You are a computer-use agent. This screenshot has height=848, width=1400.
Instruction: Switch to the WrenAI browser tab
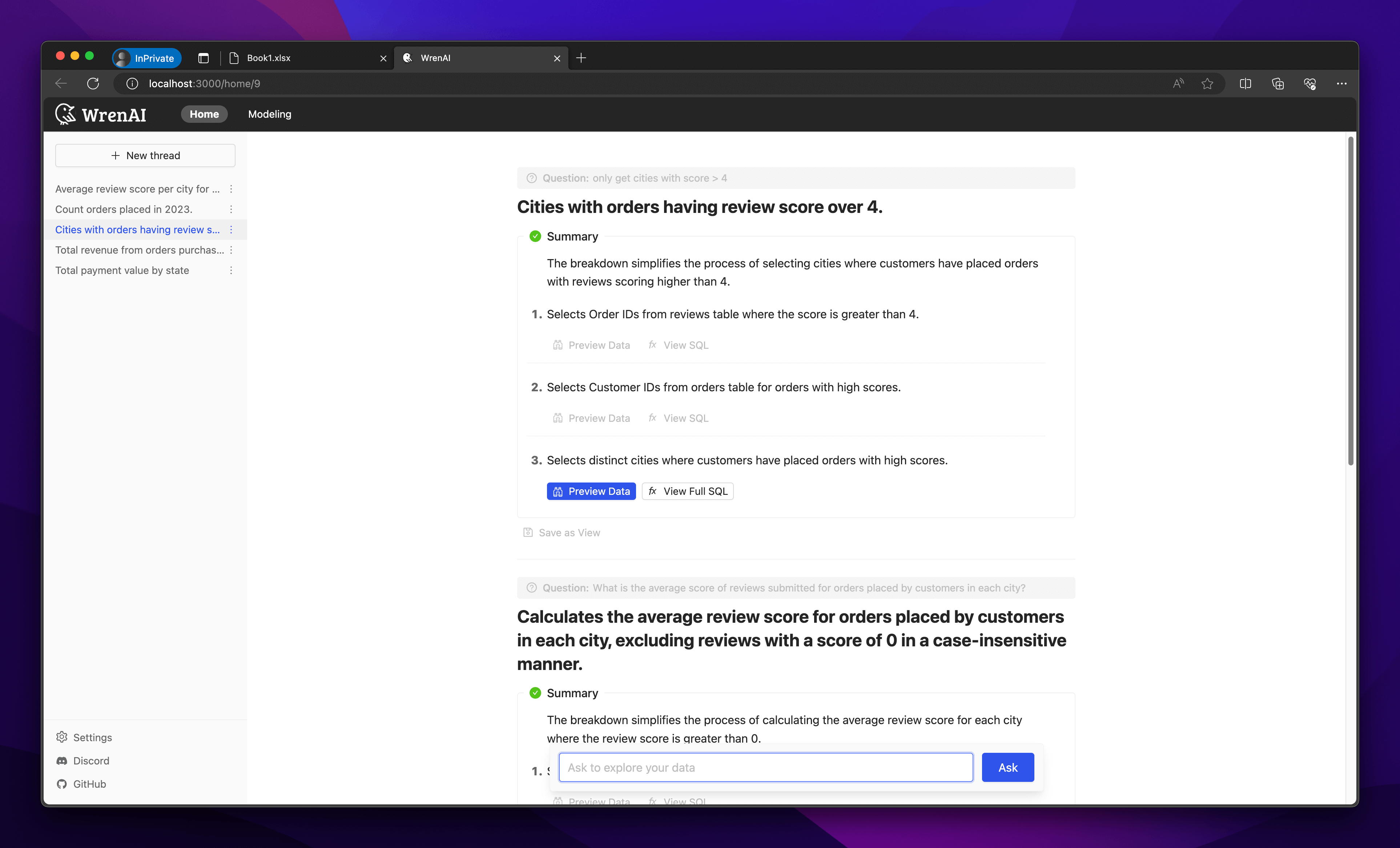[481, 58]
